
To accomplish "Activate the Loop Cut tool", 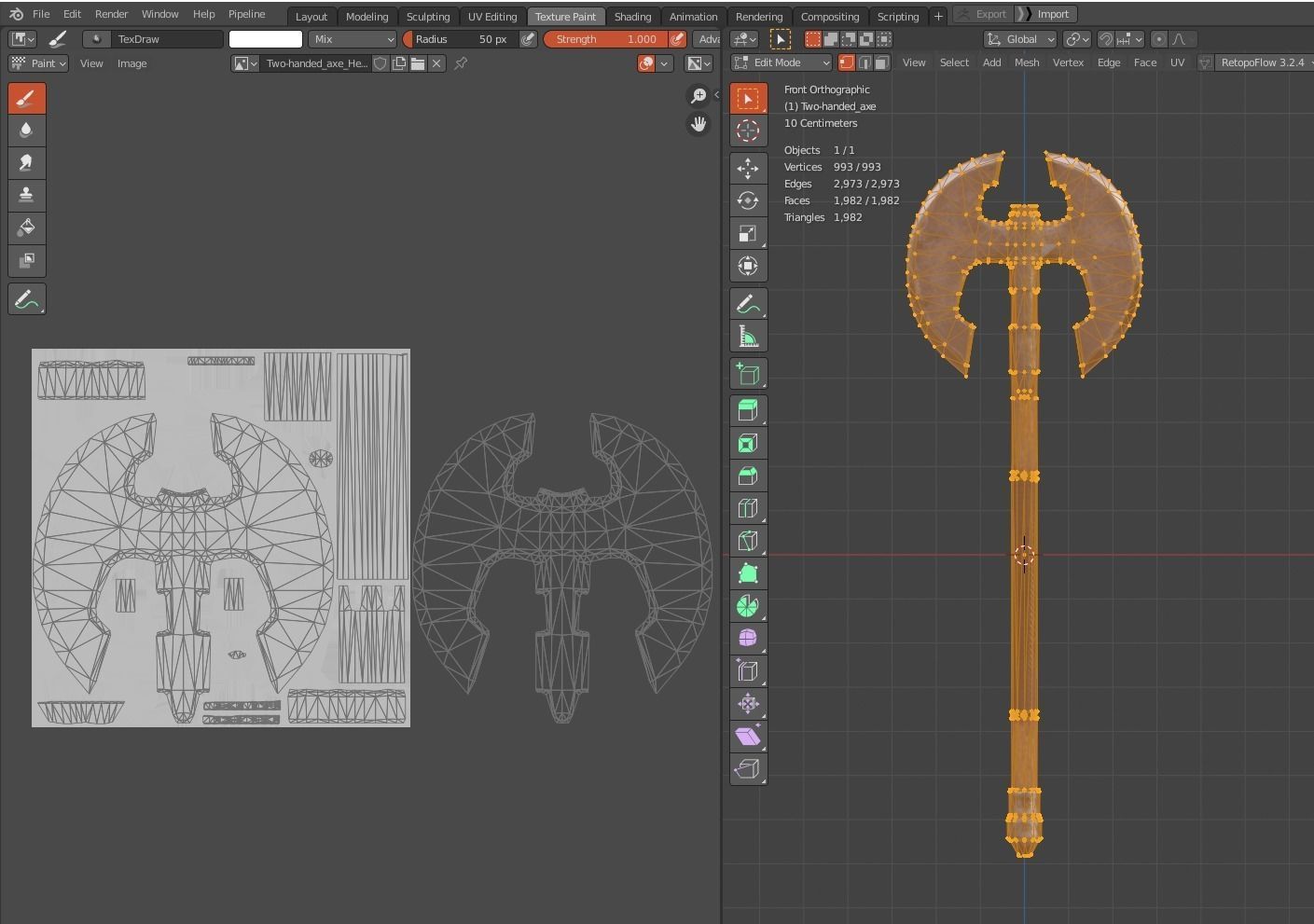I will pyautogui.click(x=748, y=508).
